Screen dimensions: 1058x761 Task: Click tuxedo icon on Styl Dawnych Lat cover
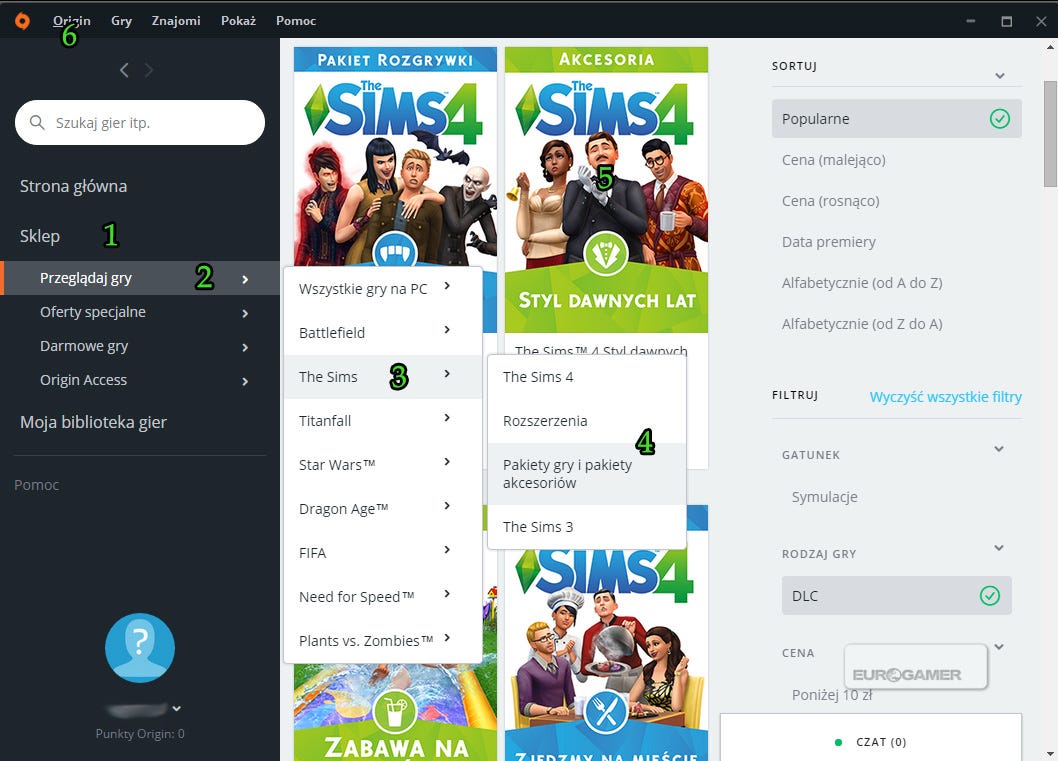tap(606, 254)
